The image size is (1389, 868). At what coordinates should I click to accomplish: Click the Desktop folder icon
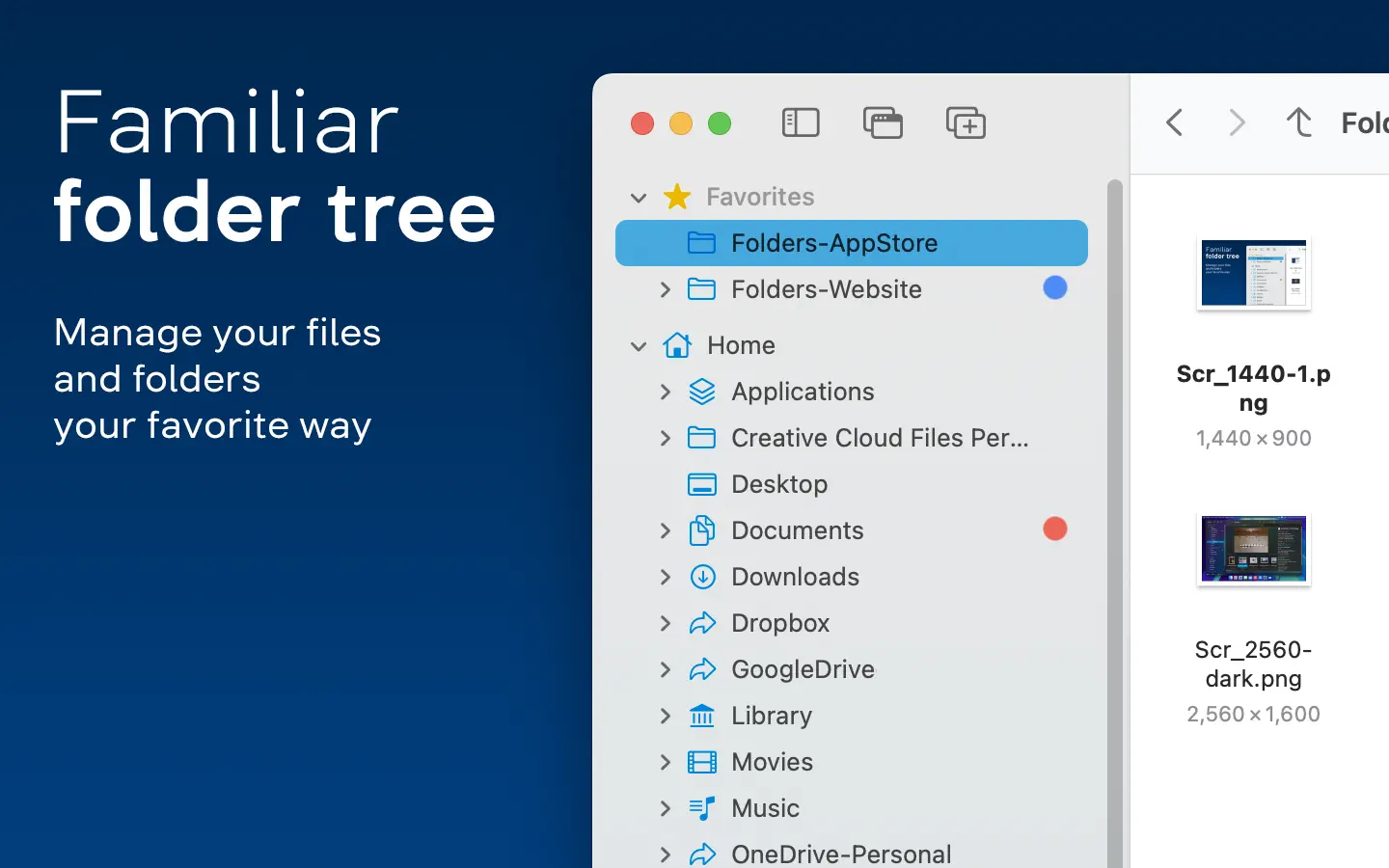[702, 484]
